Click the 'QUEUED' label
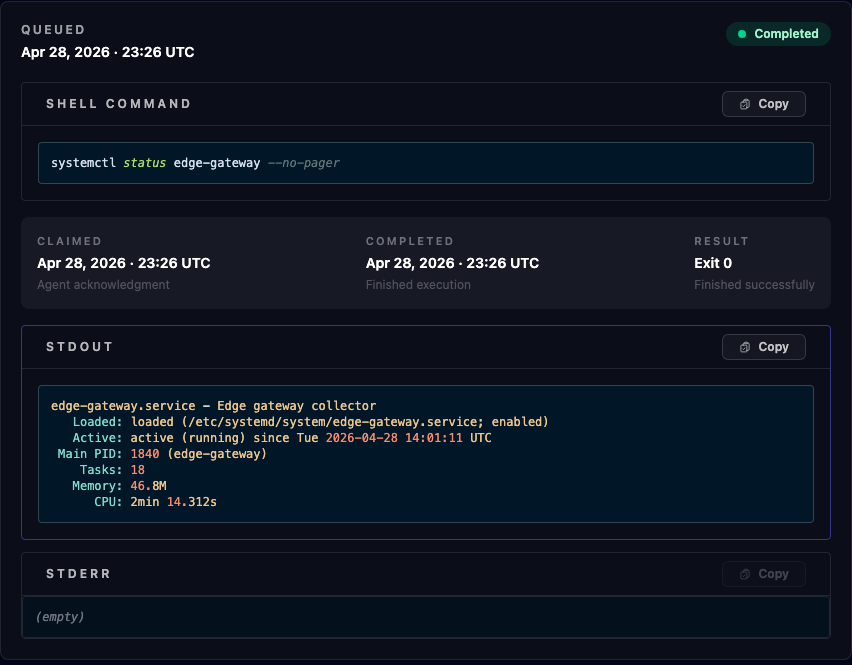Viewport: 852px width, 665px height. tap(53, 30)
